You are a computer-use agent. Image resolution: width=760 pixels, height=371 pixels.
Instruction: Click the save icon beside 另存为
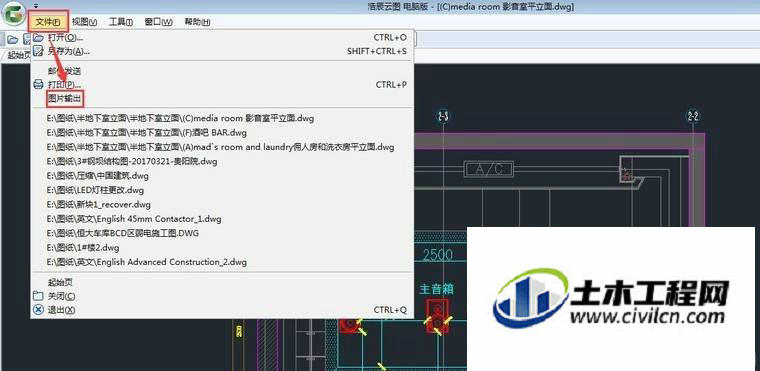(x=38, y=51)
